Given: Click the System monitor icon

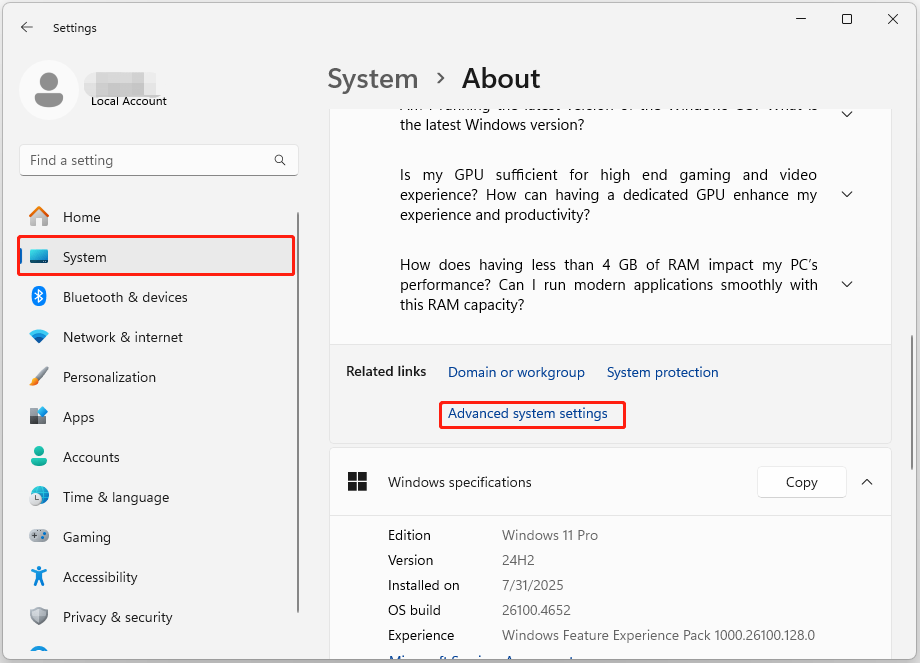Looking at the screenshot, I should (39, 256).
